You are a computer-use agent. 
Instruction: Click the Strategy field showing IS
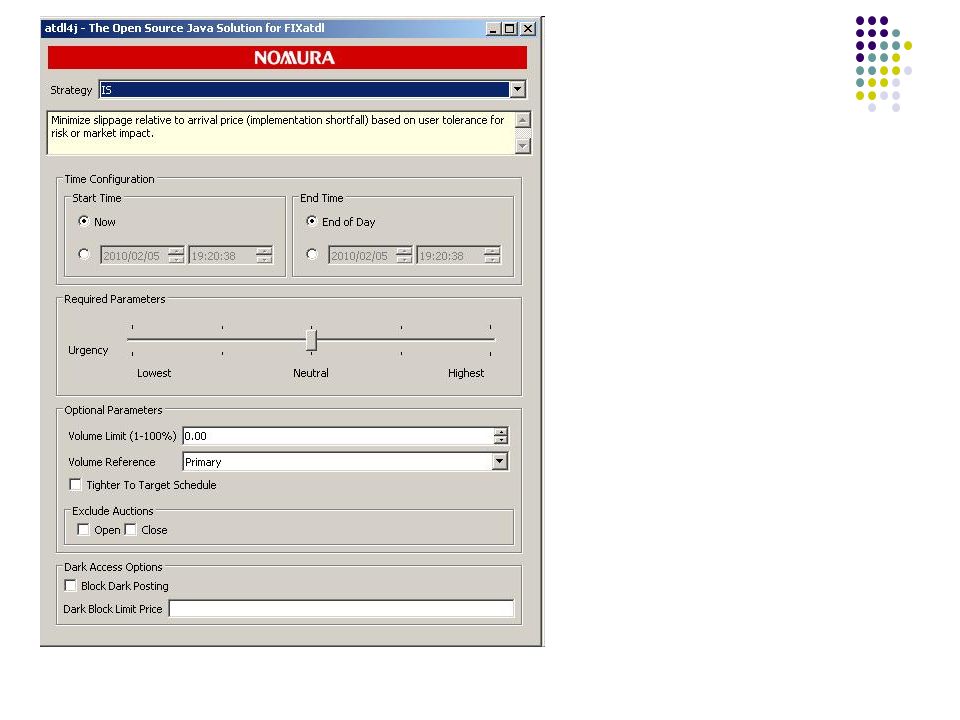point(304,89)
